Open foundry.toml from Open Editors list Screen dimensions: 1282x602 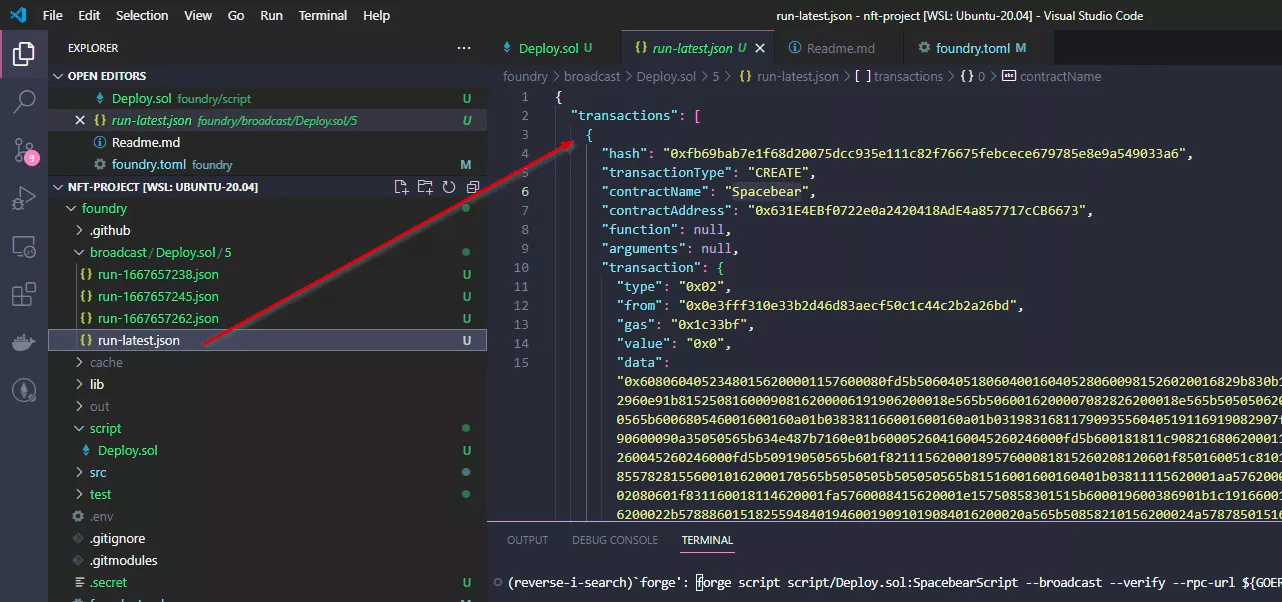tap(268, 164)
